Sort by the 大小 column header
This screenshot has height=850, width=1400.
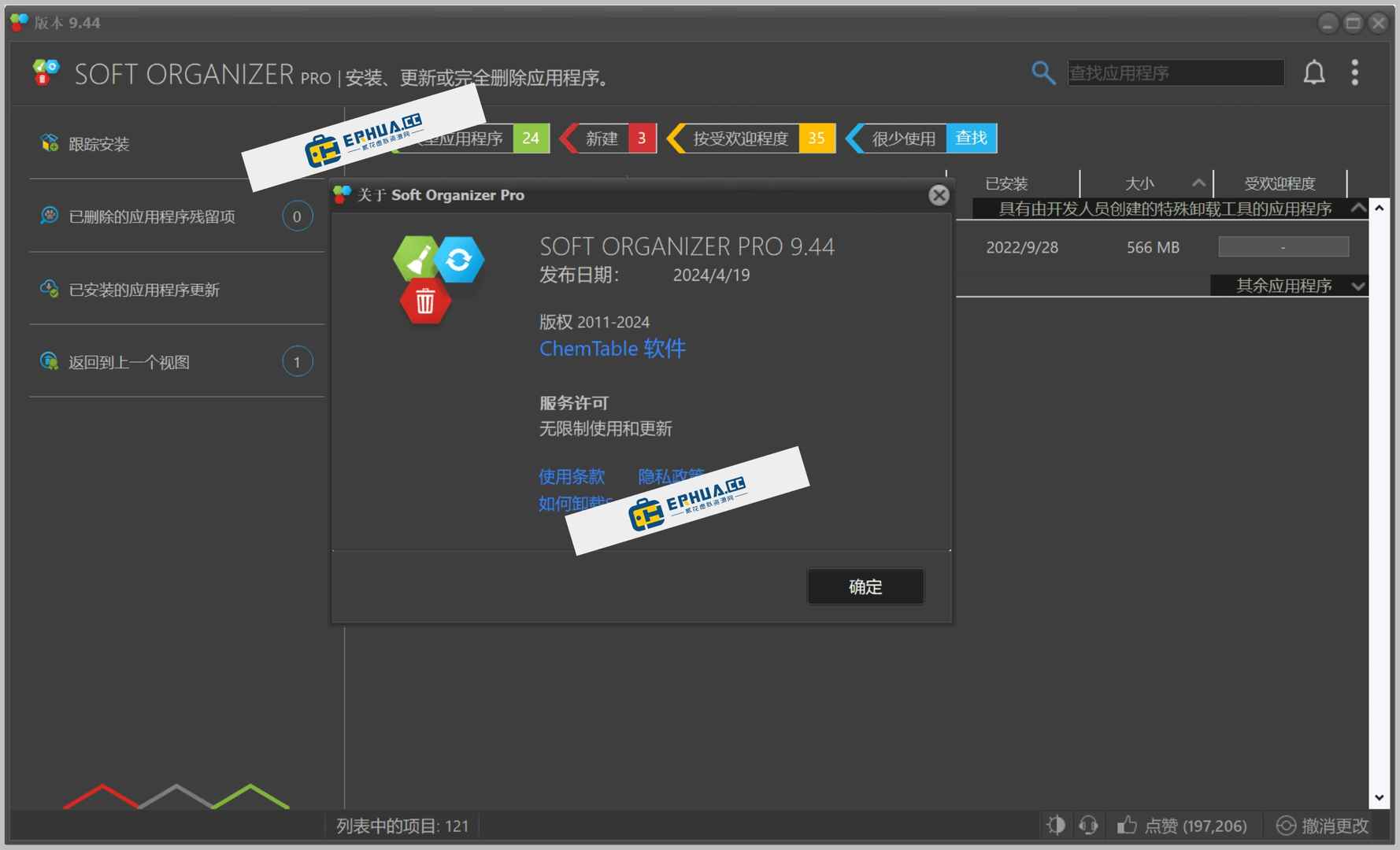coord(1139,183)
